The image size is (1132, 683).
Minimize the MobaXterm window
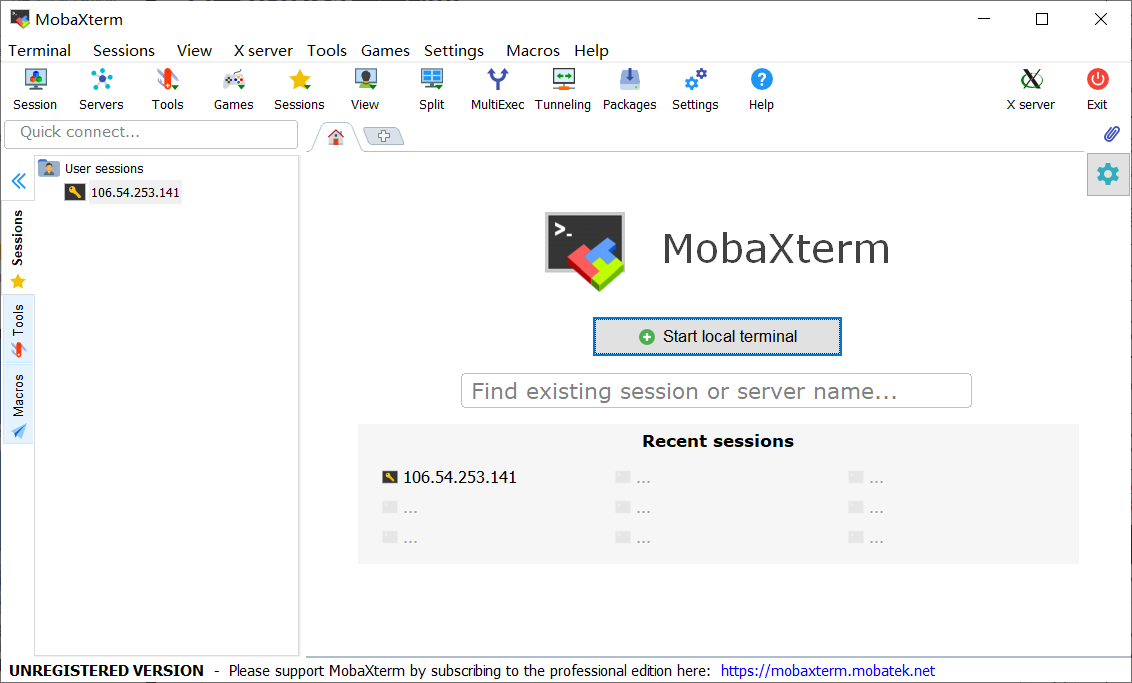983,19
